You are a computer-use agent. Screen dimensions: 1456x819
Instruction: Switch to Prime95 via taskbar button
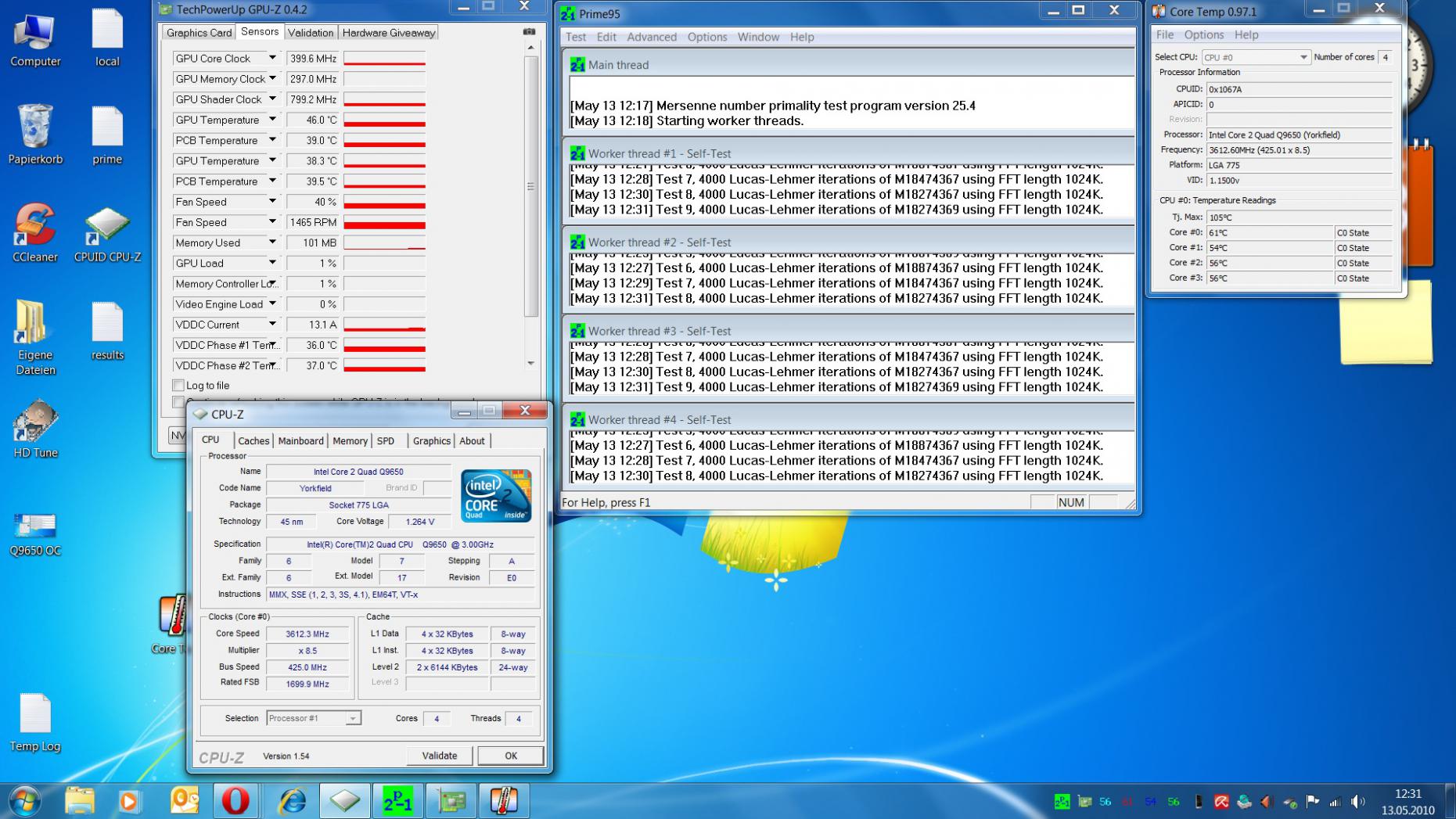[398, 801]
